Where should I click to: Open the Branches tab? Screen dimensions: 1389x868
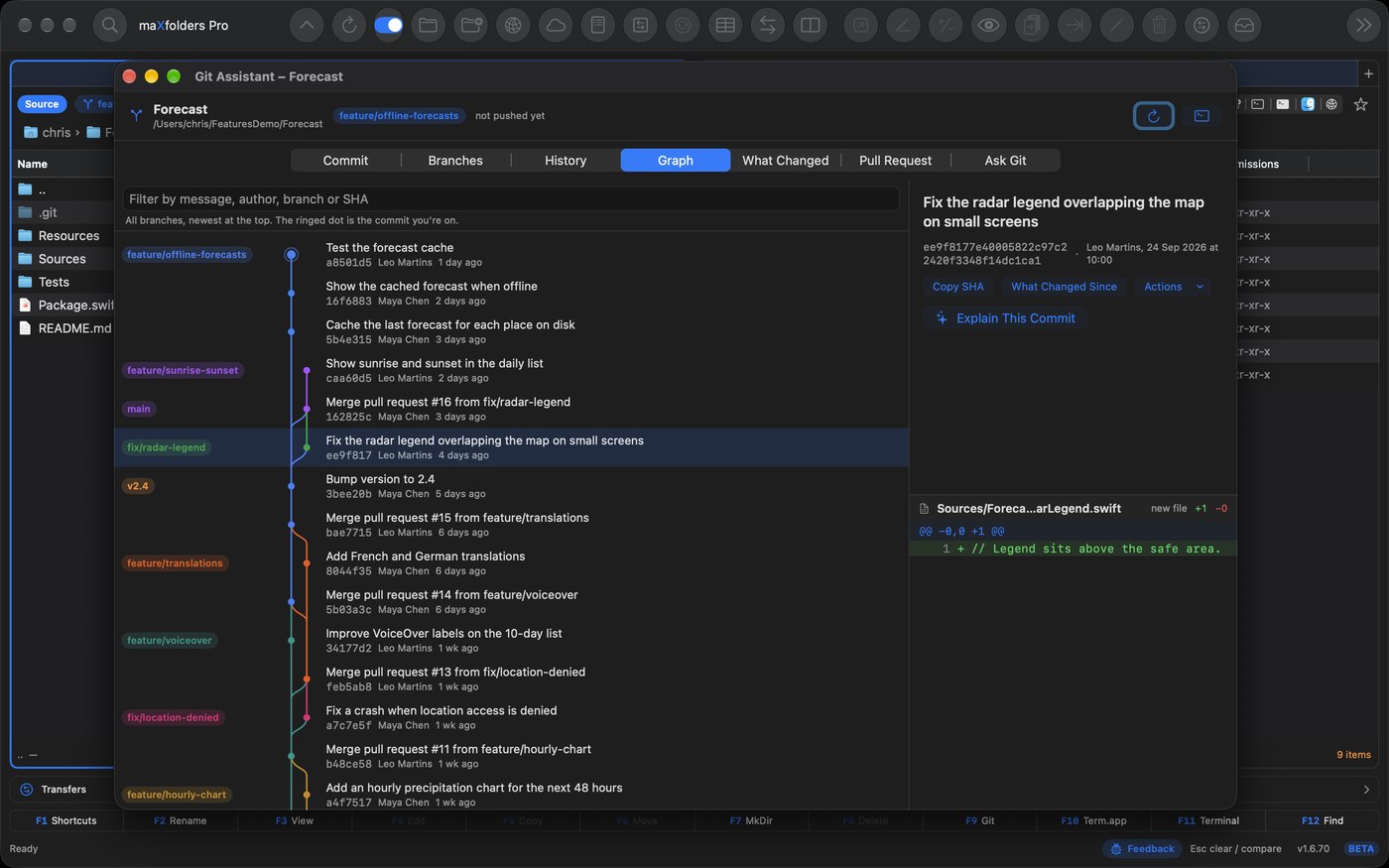pos(455,161)
